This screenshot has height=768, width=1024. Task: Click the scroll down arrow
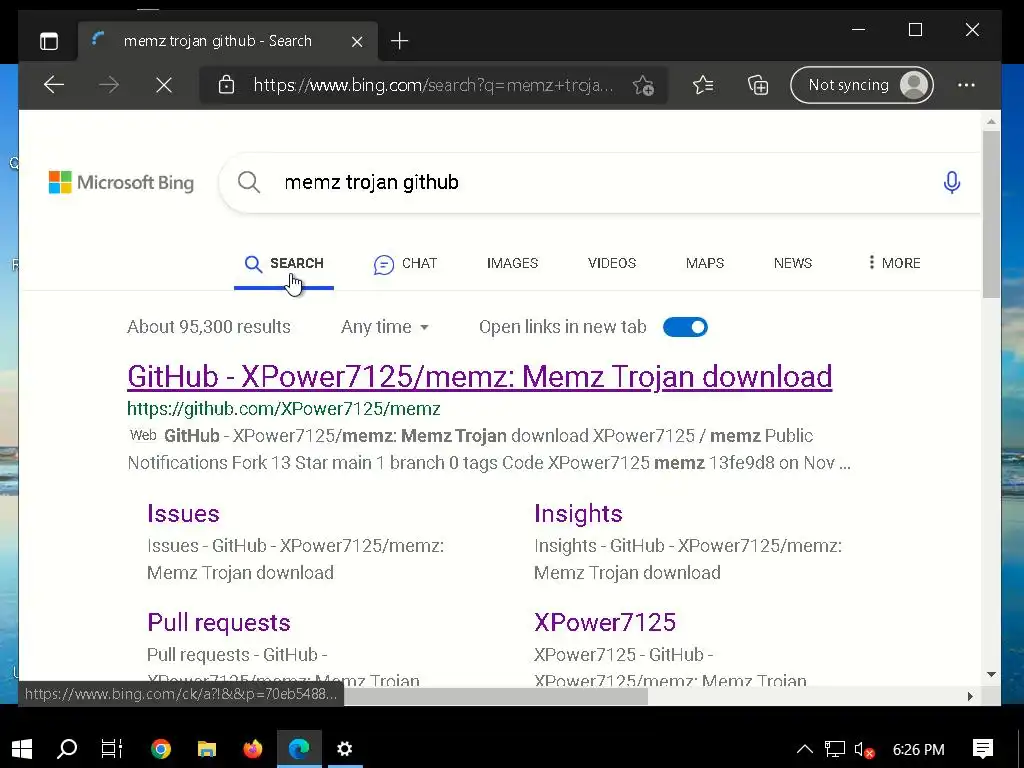click(x=991, y=675)
